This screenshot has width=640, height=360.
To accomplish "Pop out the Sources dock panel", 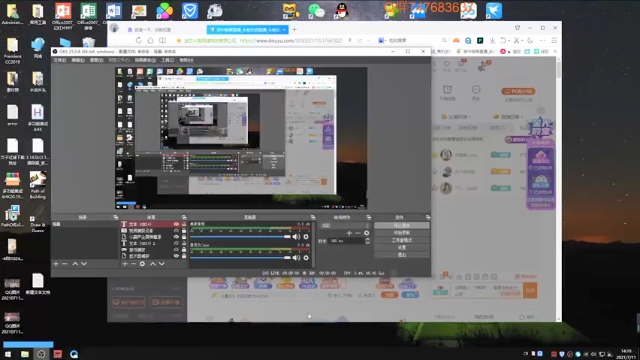I will click(184, 217).
